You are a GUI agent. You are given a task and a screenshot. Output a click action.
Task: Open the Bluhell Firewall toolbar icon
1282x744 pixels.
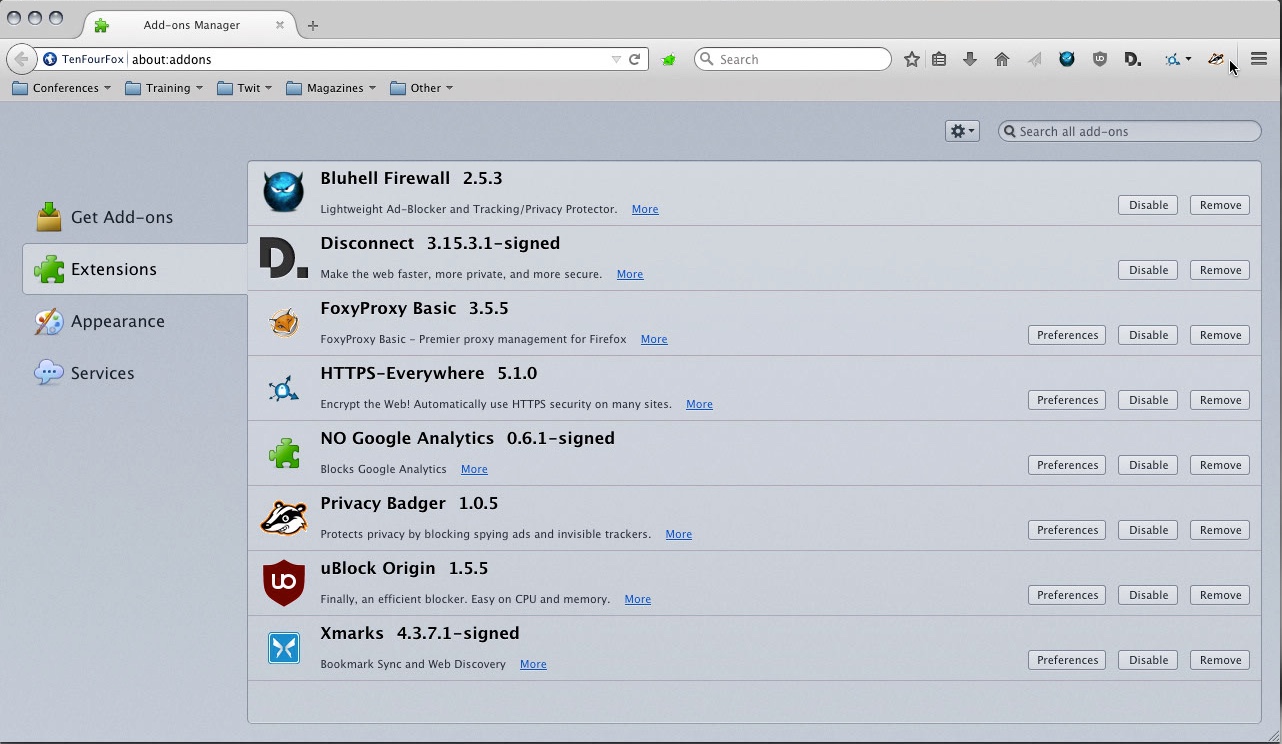(1067, 59)
